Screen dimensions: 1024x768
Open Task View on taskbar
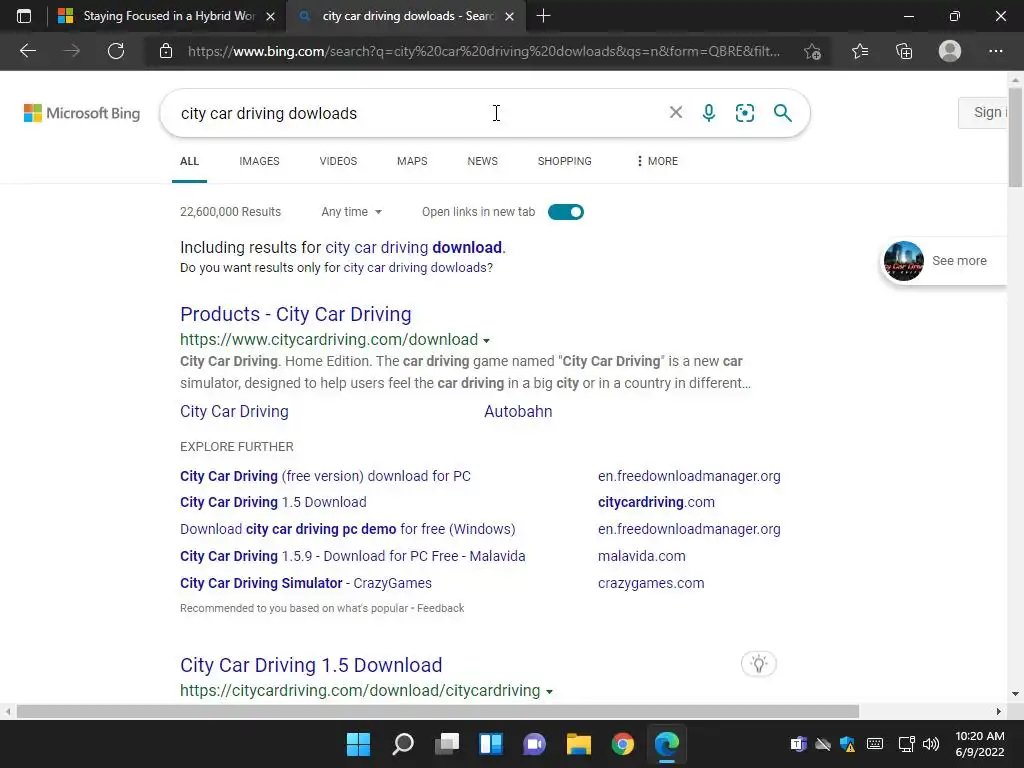pos(447,744)
